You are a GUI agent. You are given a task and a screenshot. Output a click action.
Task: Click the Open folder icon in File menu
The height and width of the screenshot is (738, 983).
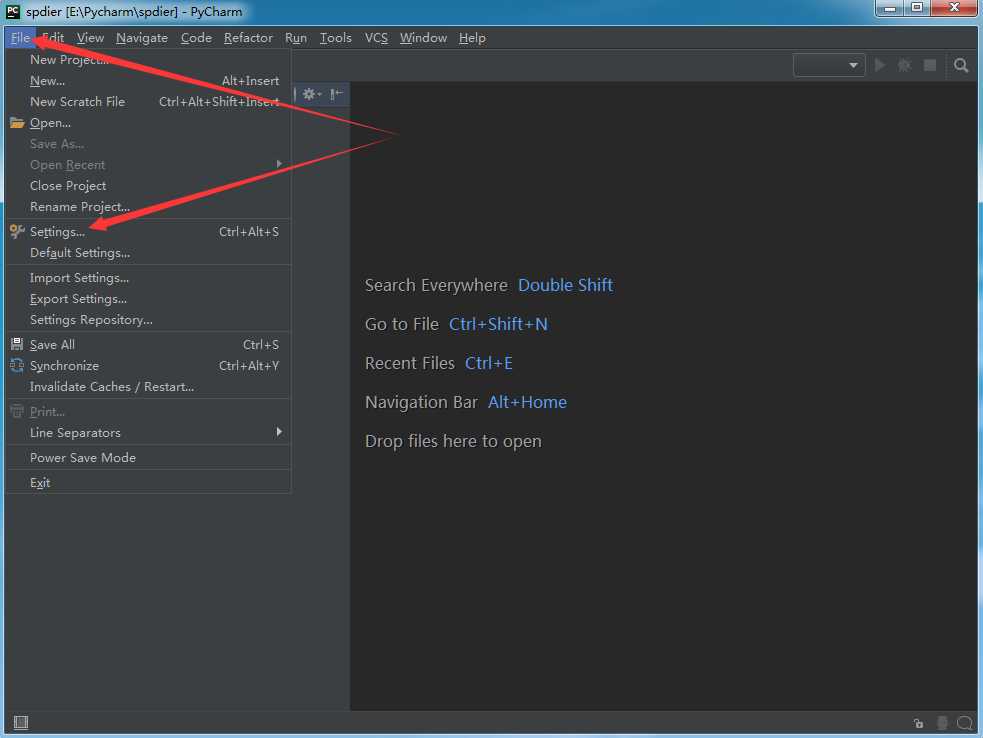[x=17, y=123]
